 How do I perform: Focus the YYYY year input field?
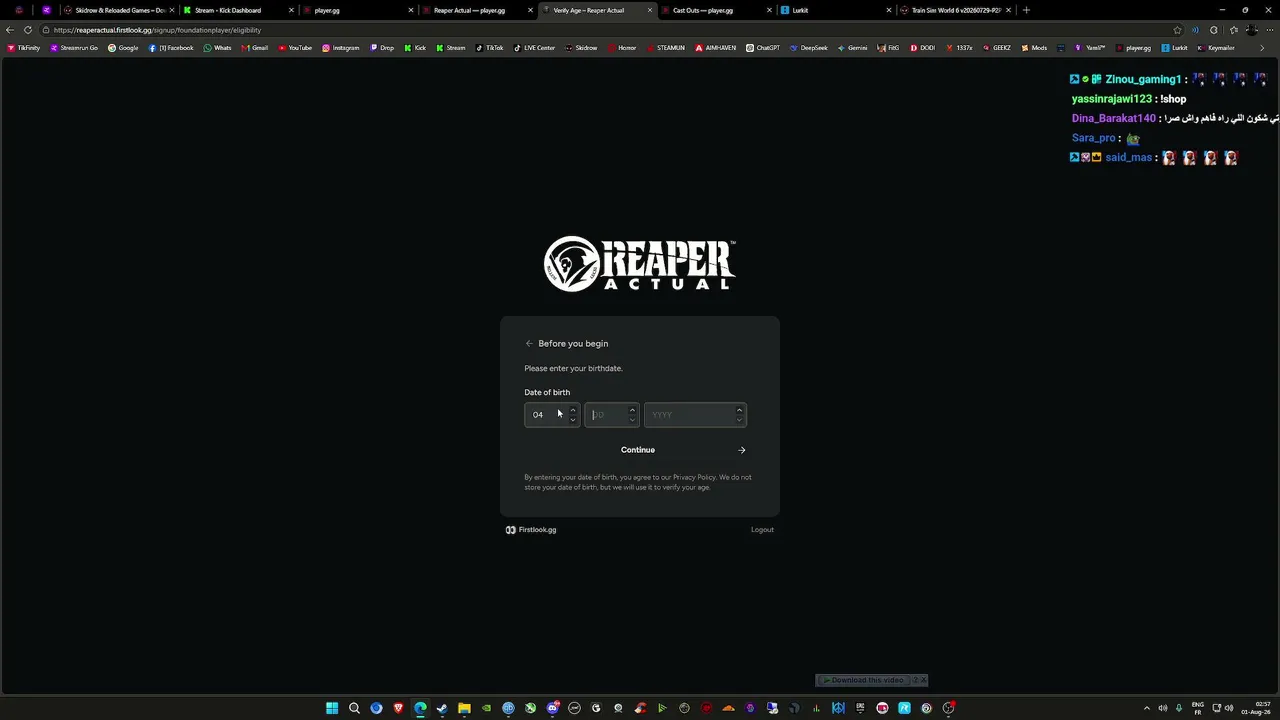[x=695, y=415]
